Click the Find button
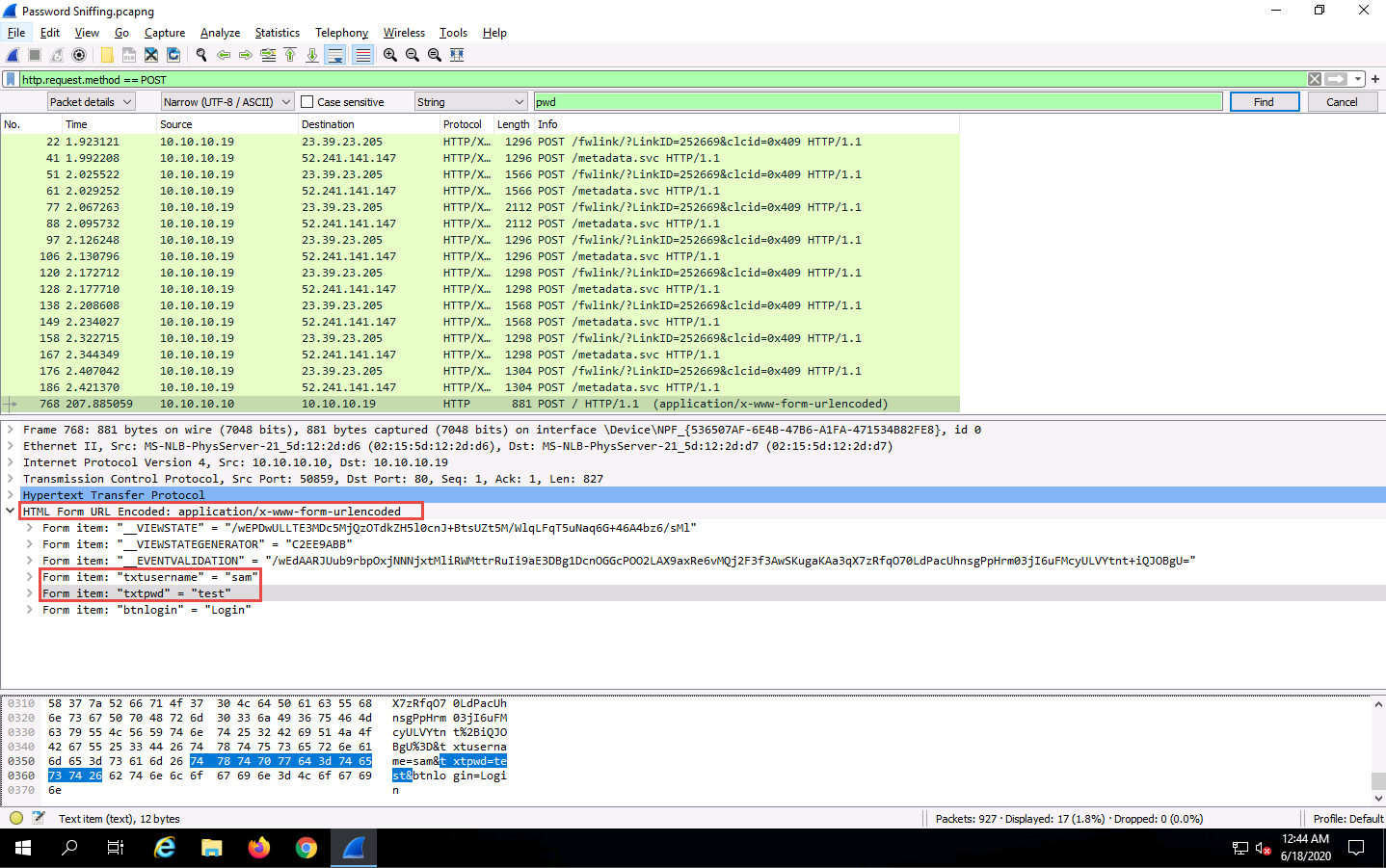Screen dimensions: 1386x868 click(x=1265, y=102)
